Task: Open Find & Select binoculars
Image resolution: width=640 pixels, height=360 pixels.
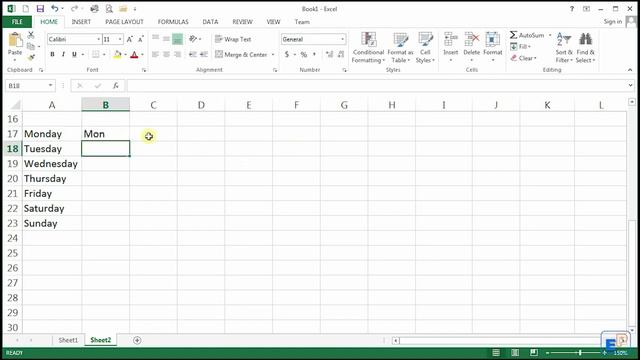Action: [x=585, y=47]
